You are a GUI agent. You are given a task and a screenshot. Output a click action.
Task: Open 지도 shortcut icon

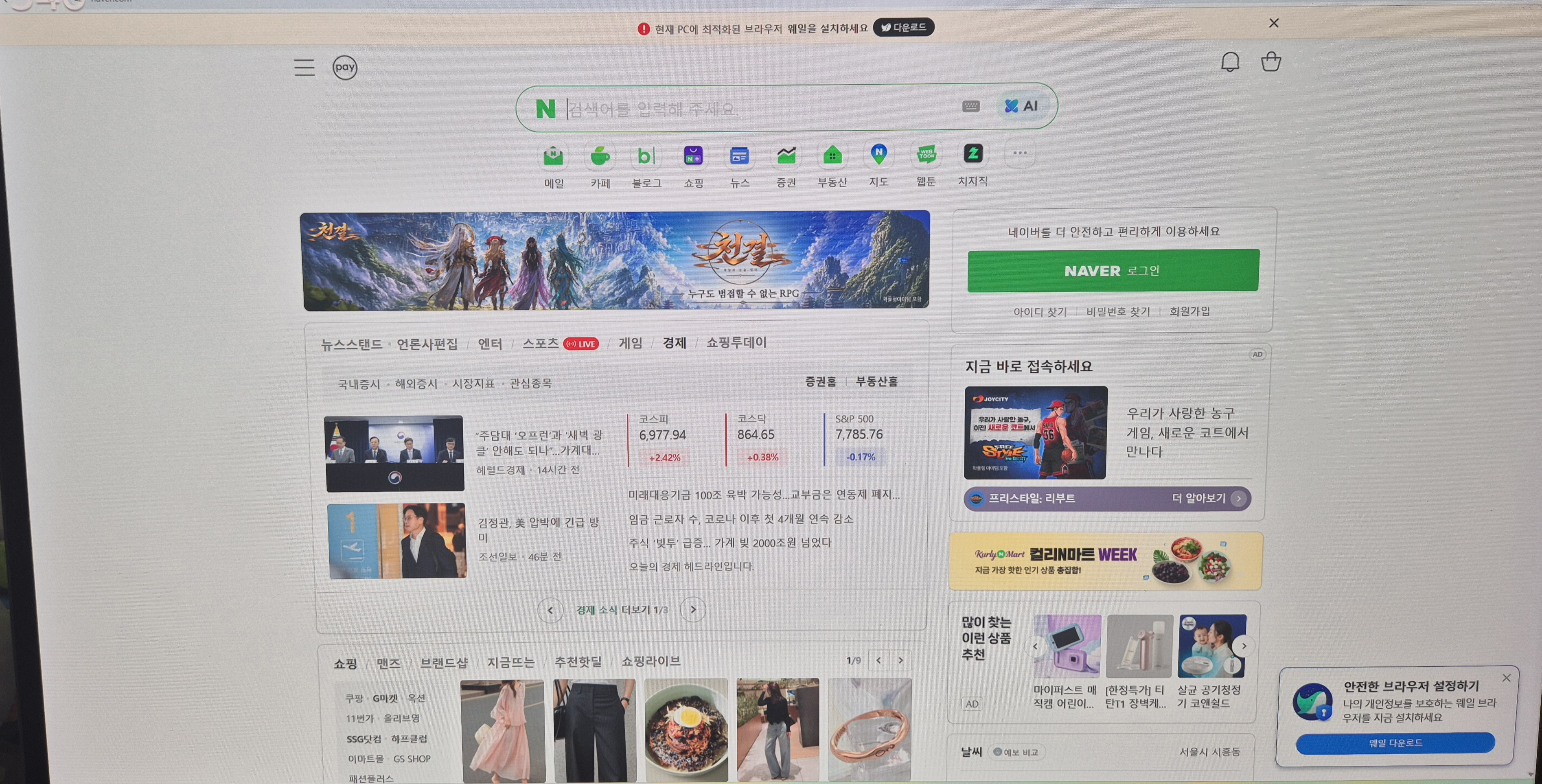[x=878, y=155]
